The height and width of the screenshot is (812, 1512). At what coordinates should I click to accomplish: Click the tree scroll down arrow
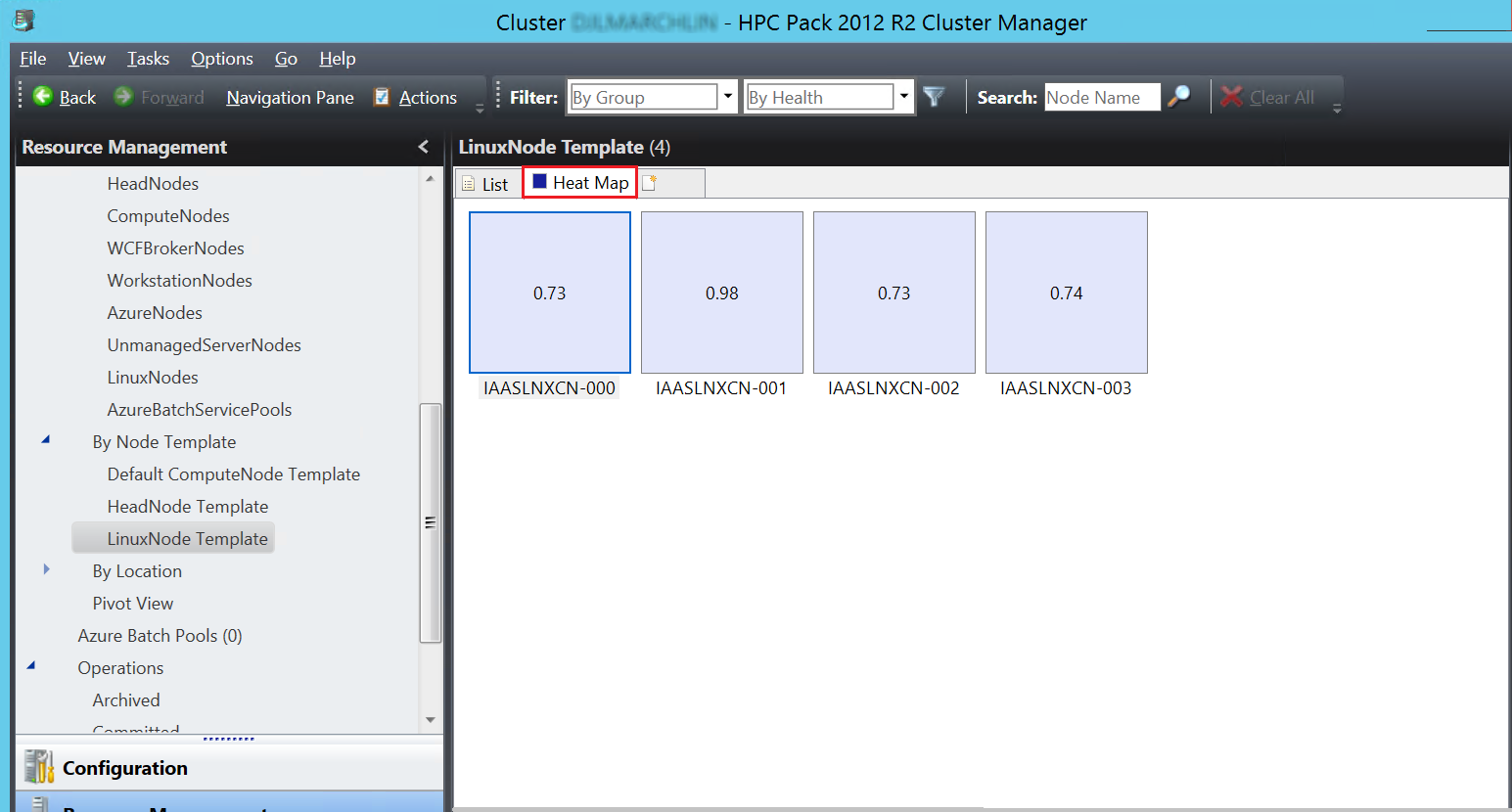(431, 720)
